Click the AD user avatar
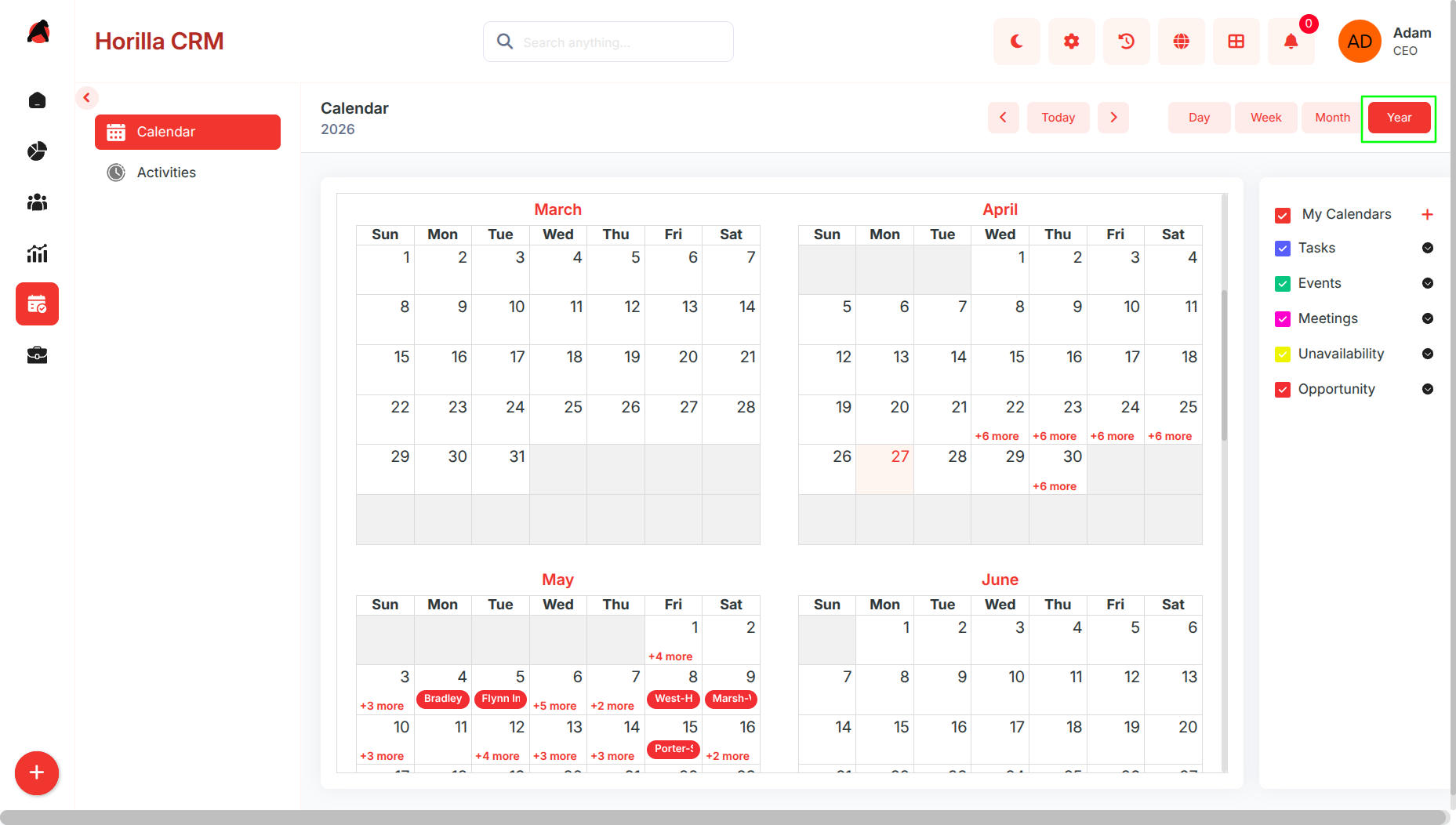The width and height of the screenshot is (1456, 825). coord(1359,42)
